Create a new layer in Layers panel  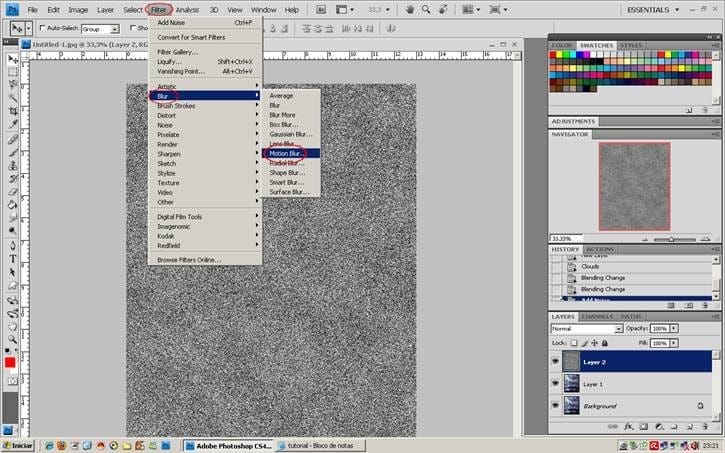[x=690, y=427]
